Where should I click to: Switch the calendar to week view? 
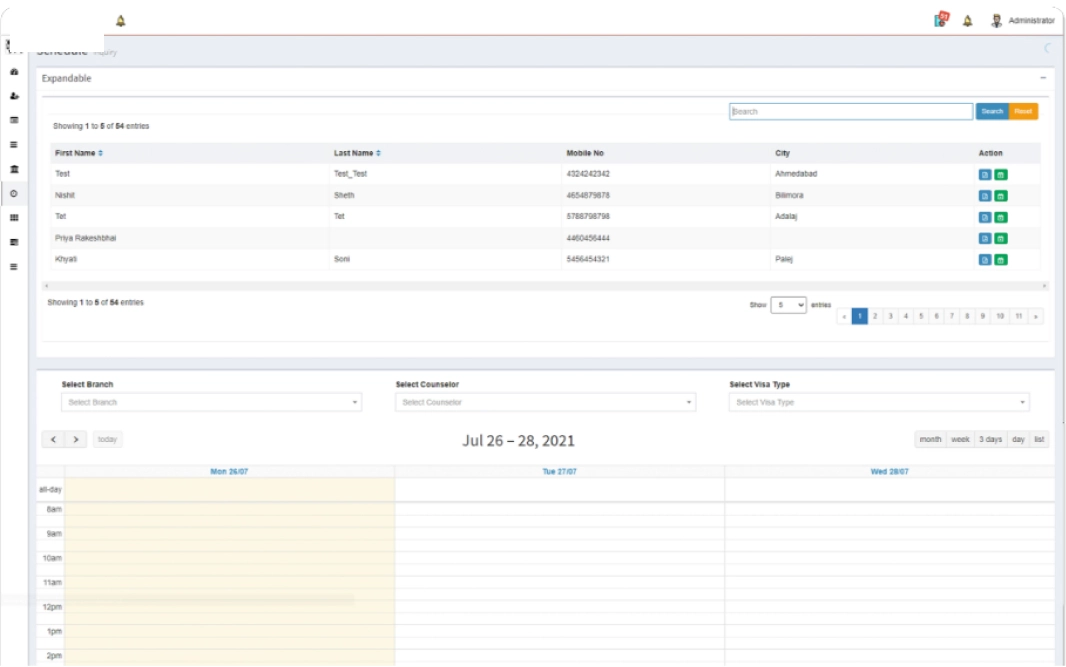tap(960, 440)
